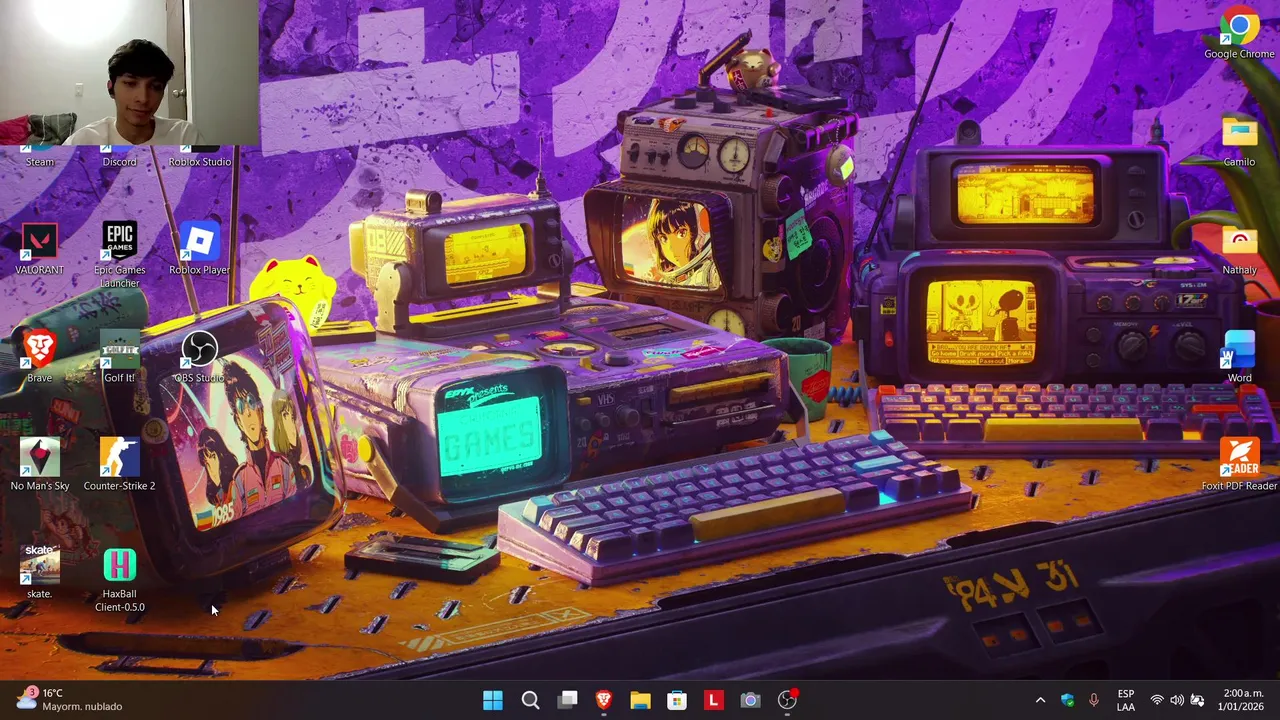Viewport: 1280px width, 720px height.
Task: Select the skate. desktop icon
Action: pyautogui.click(x=40, y=573)
